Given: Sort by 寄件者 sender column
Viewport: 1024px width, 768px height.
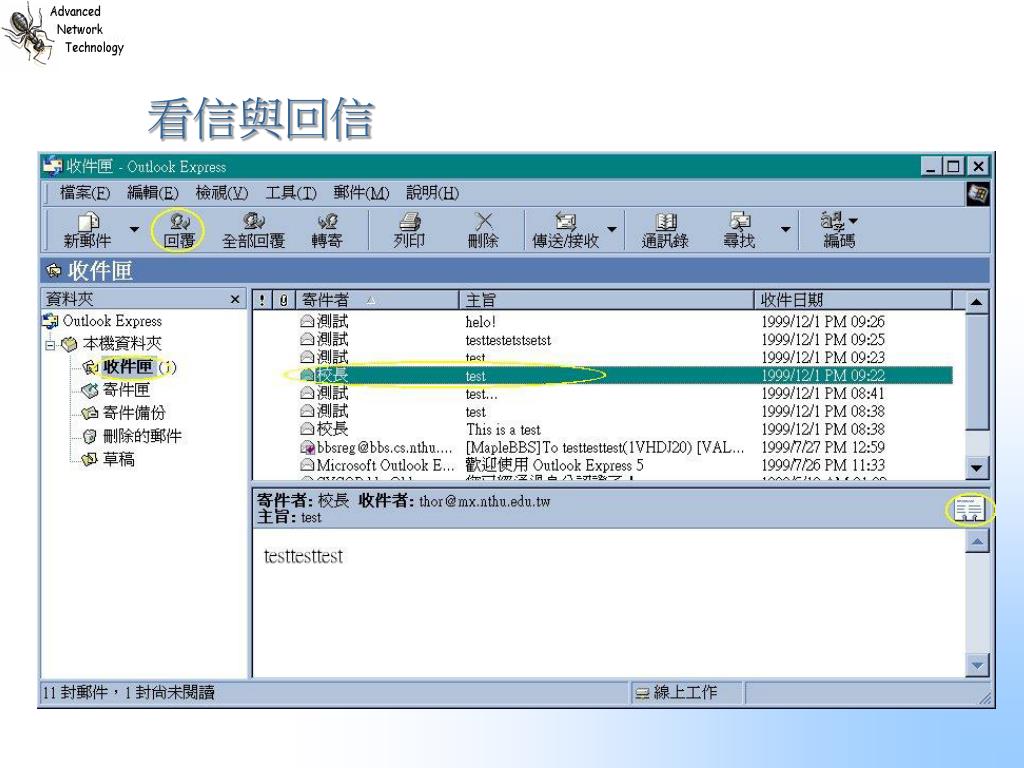Looking at the screenshot, I should [x=377, y=300].
